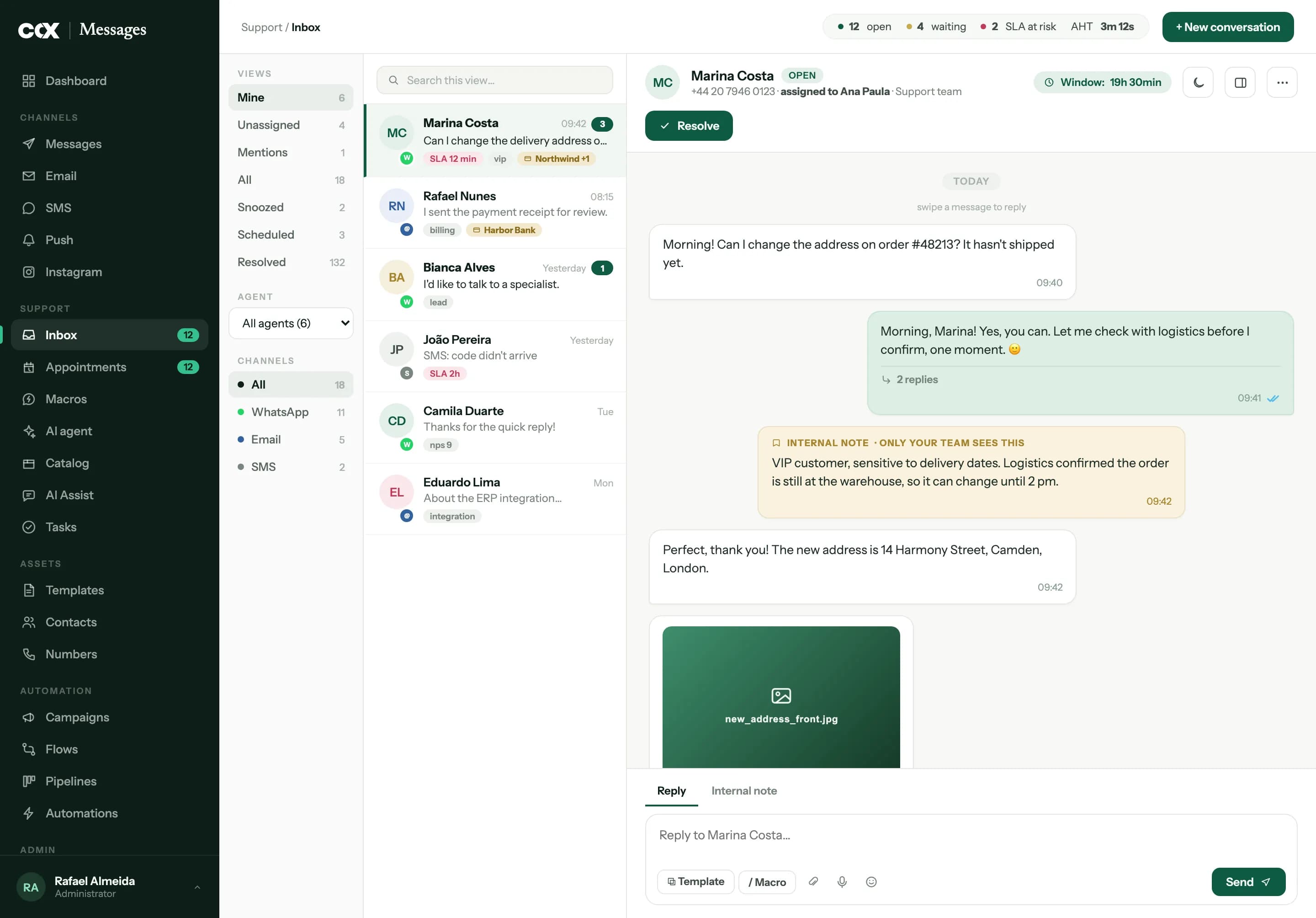
Task: Click the Reply to Marina Costa text box
Action: (x=971, y=835)
